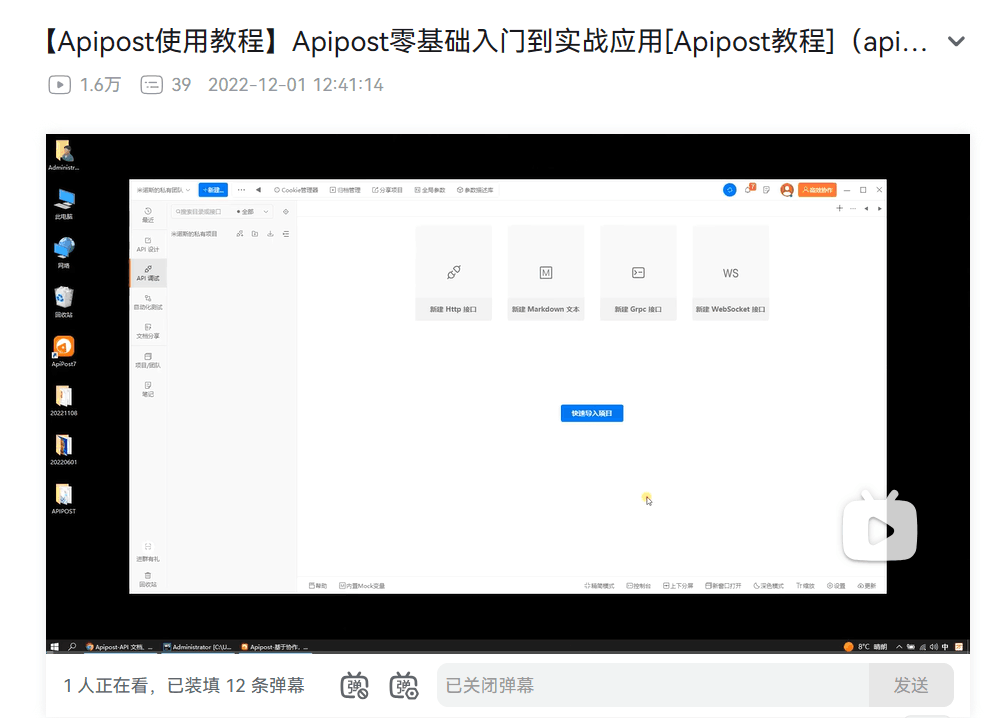Screen dimensions: 1005x718
Task: Open 全局参数 in toolbar
Action: 430,190
